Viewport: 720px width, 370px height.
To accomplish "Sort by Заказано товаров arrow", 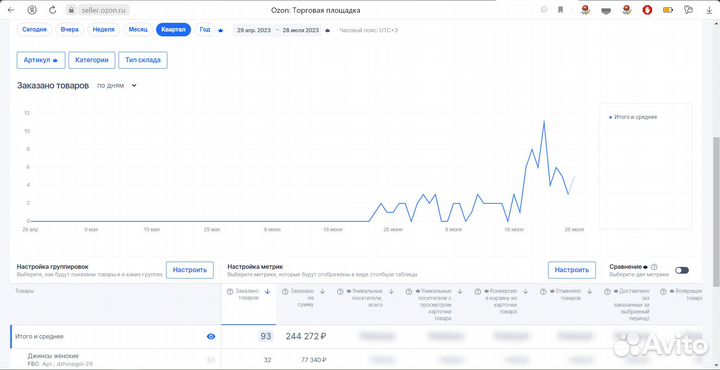I will [267, 291].
